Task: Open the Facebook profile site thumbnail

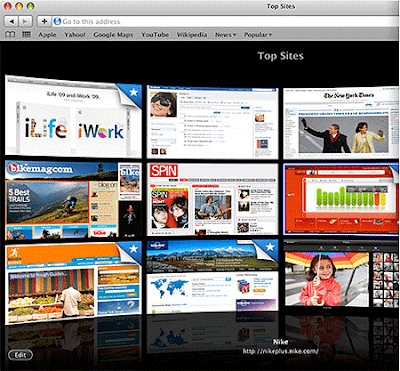Action: (212, 122)
